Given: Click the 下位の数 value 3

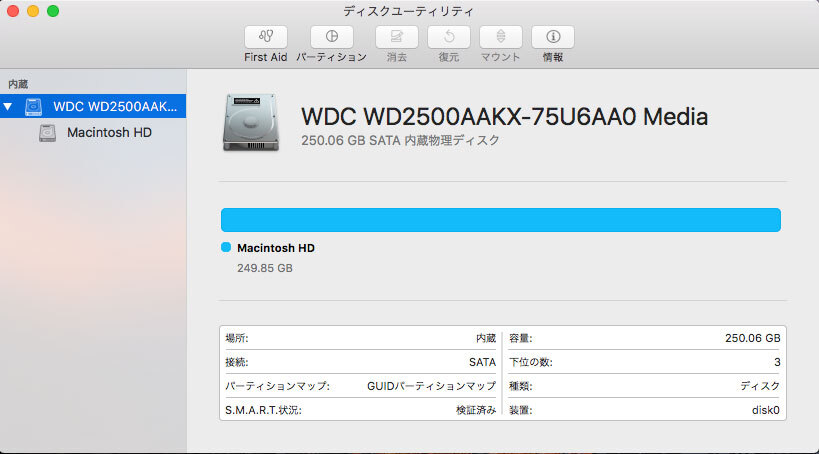Looking at the screenshot, I should [x=777, y=362].
